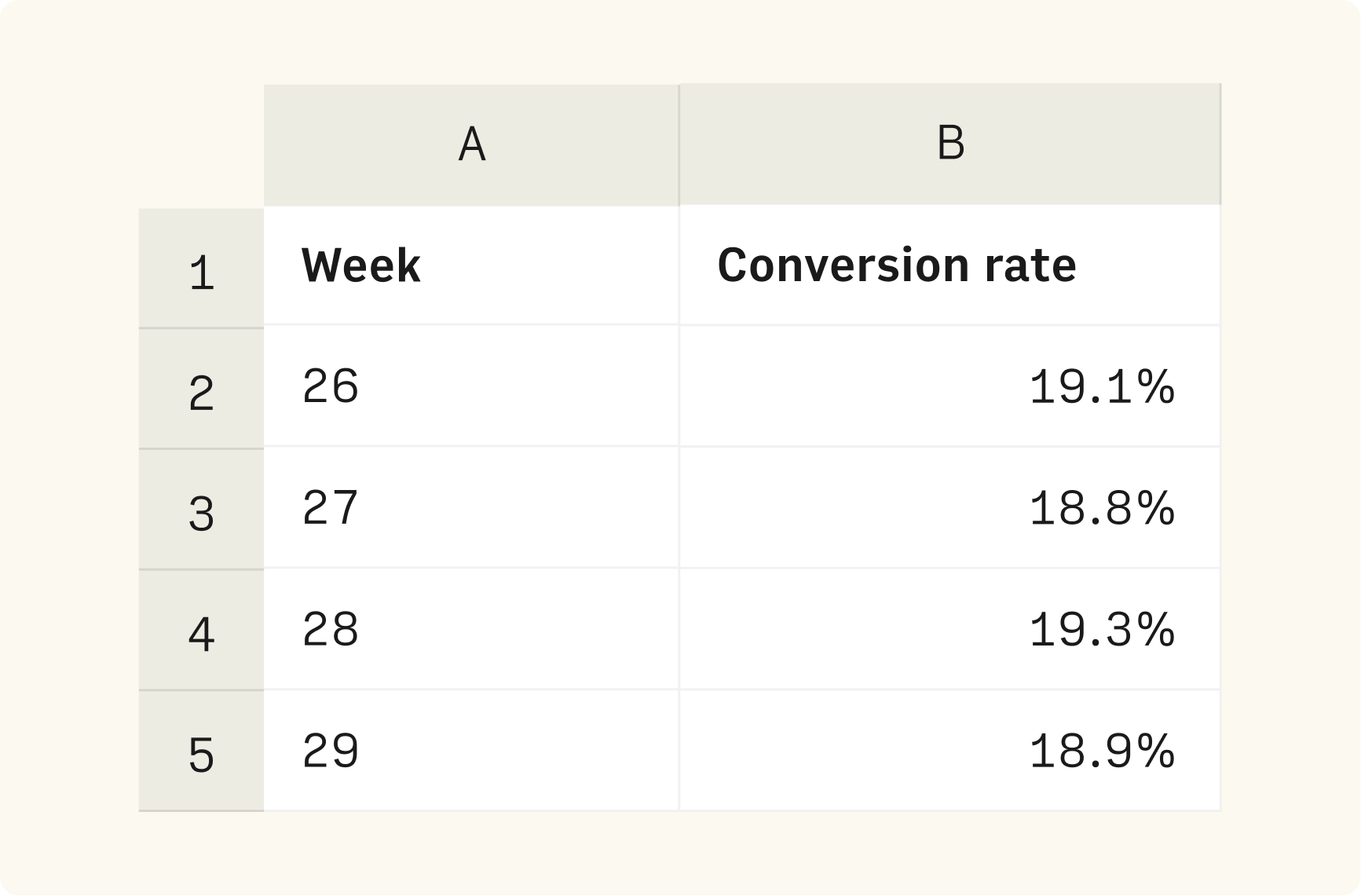The image size is (1361, 896).
Task: Select cell containing week 28
Action: pos(471,629)
